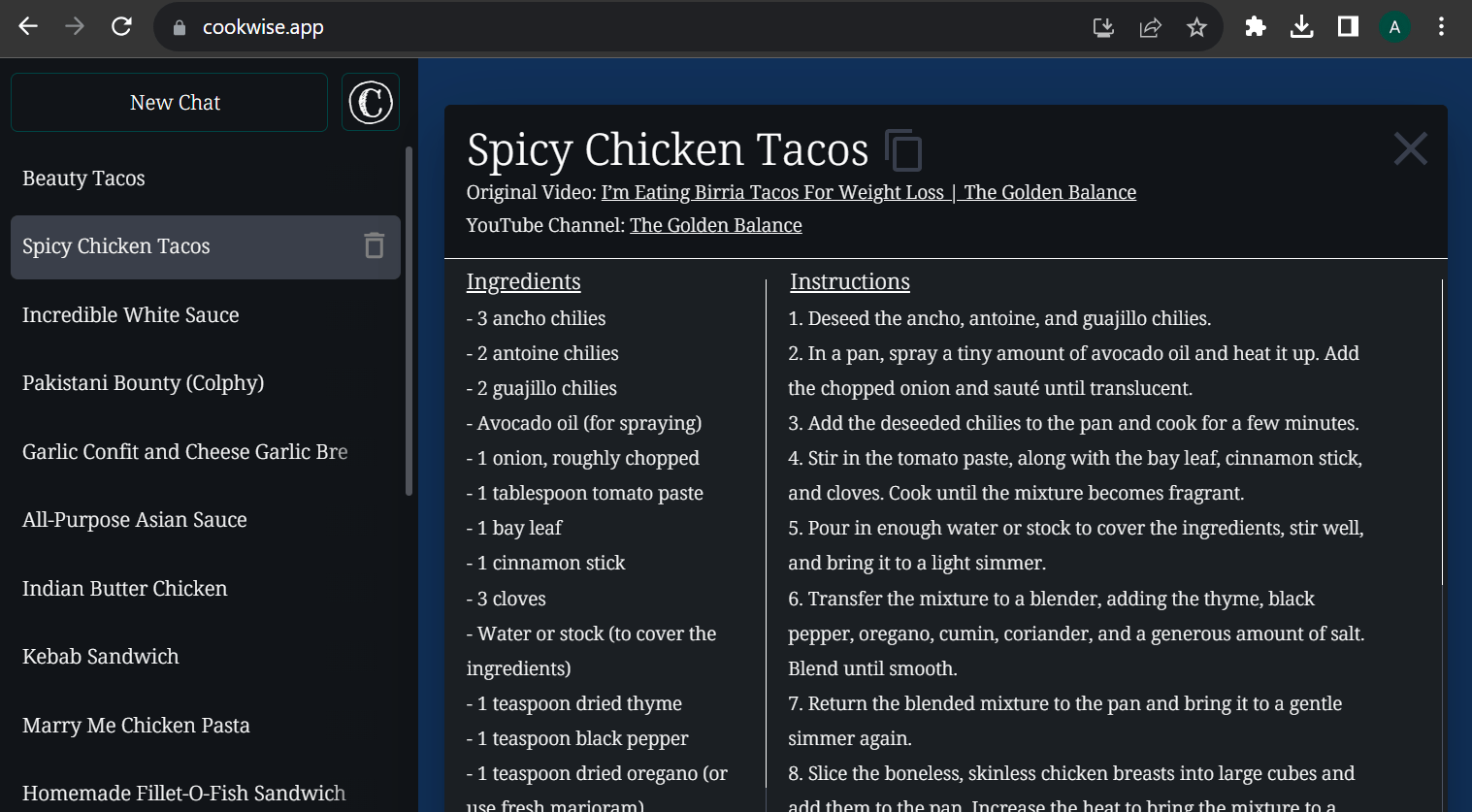This screenshot has height=812, width=1472.
Task: Visit The Golden Balance YouTube channel link
Action: pos(716,225)
